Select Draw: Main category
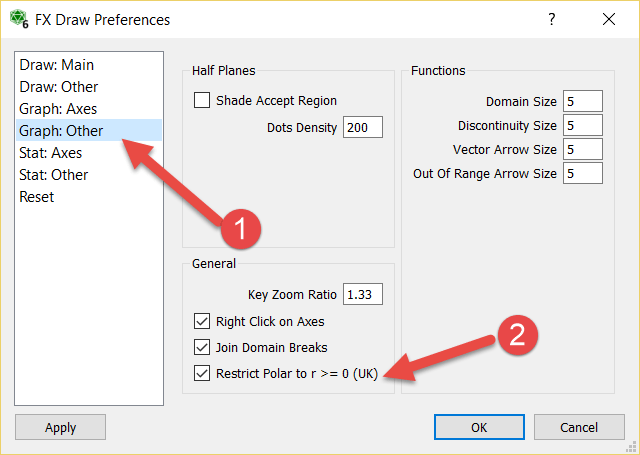 pos(56,65)
